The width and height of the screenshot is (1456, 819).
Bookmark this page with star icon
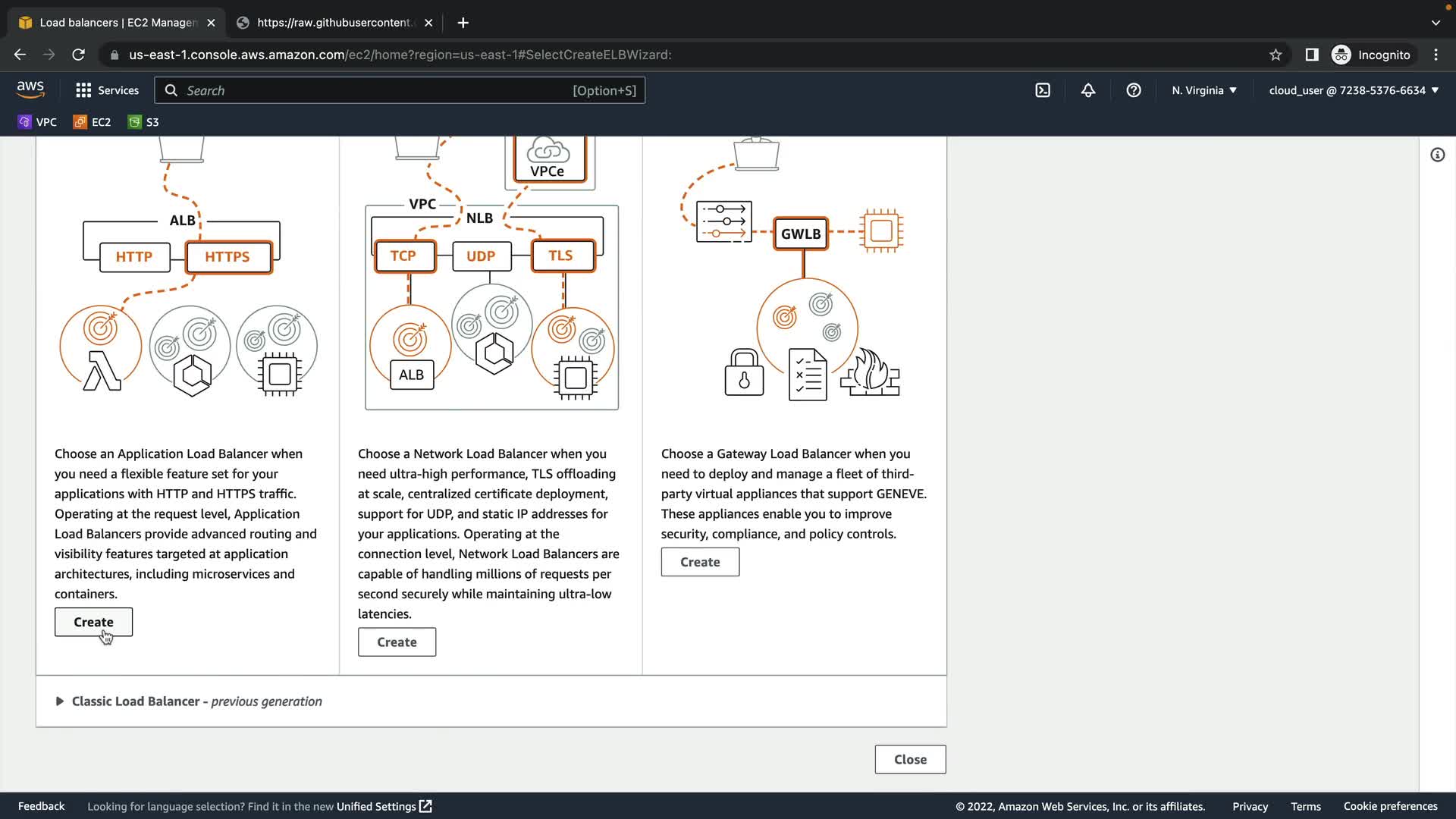tap(1276, 55)
